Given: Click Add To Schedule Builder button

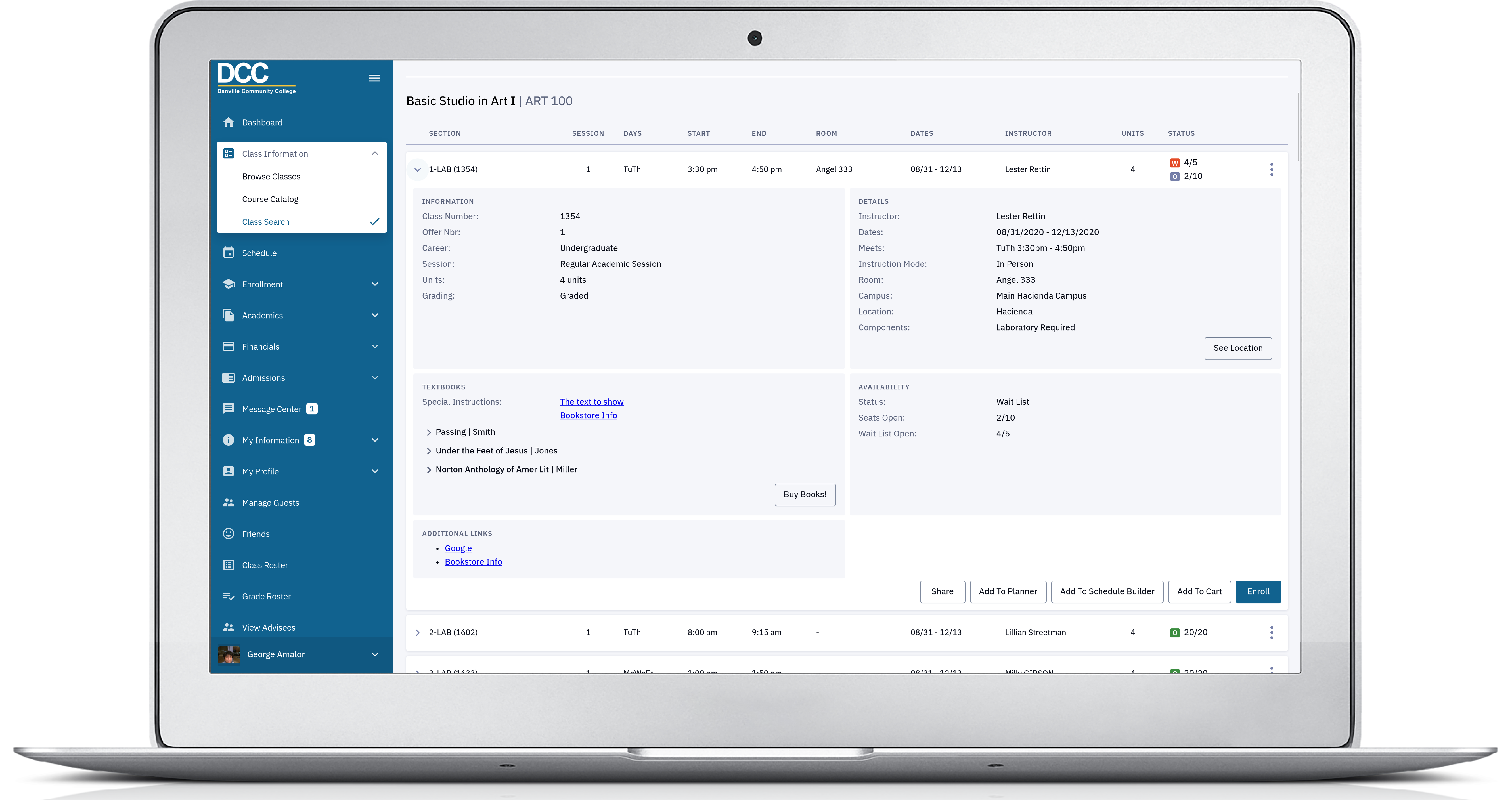Looking at the screenshot, I should [1106, 591].
